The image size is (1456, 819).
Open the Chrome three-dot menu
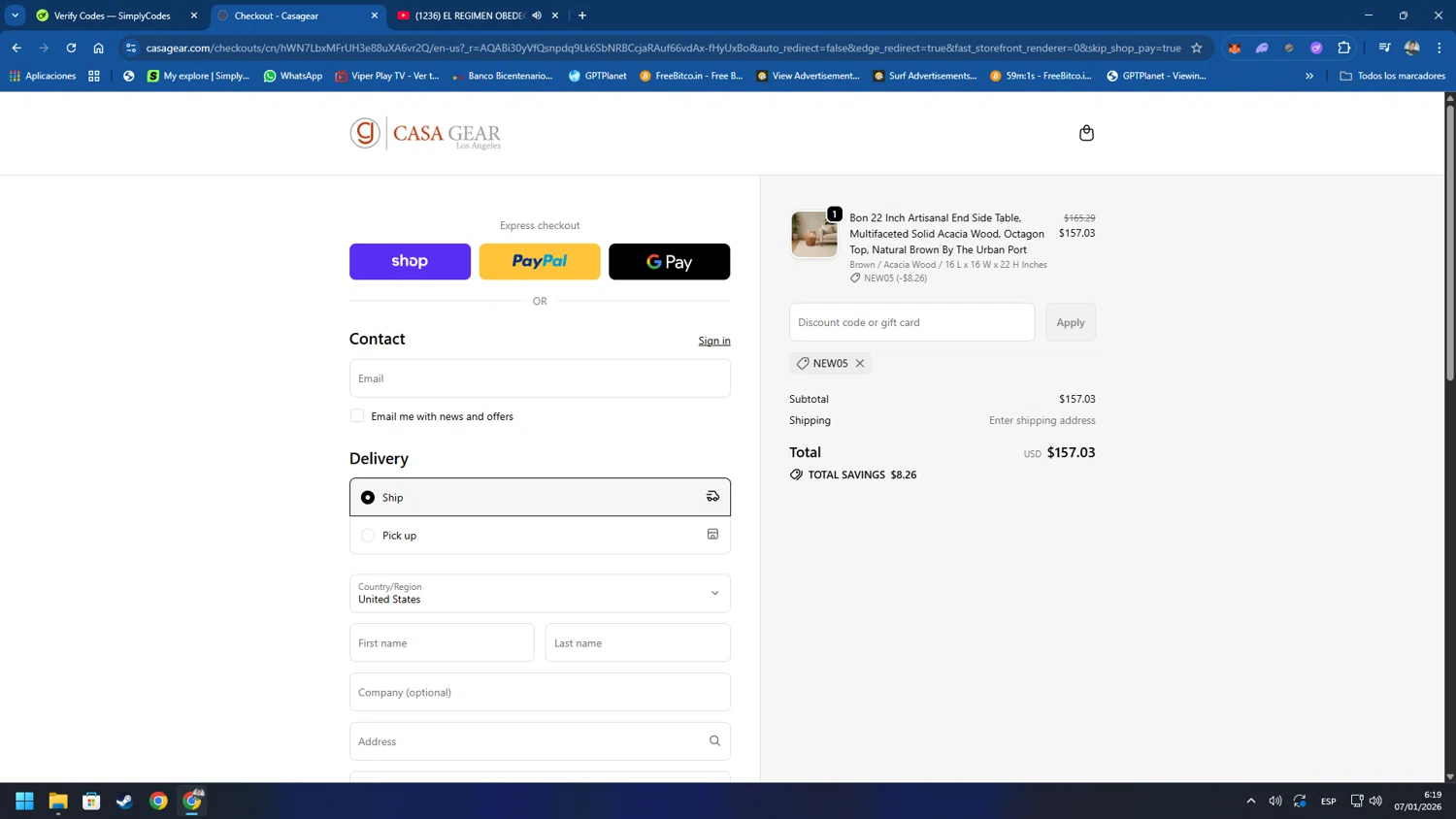pyautogui.click(x=1439, y=48)
